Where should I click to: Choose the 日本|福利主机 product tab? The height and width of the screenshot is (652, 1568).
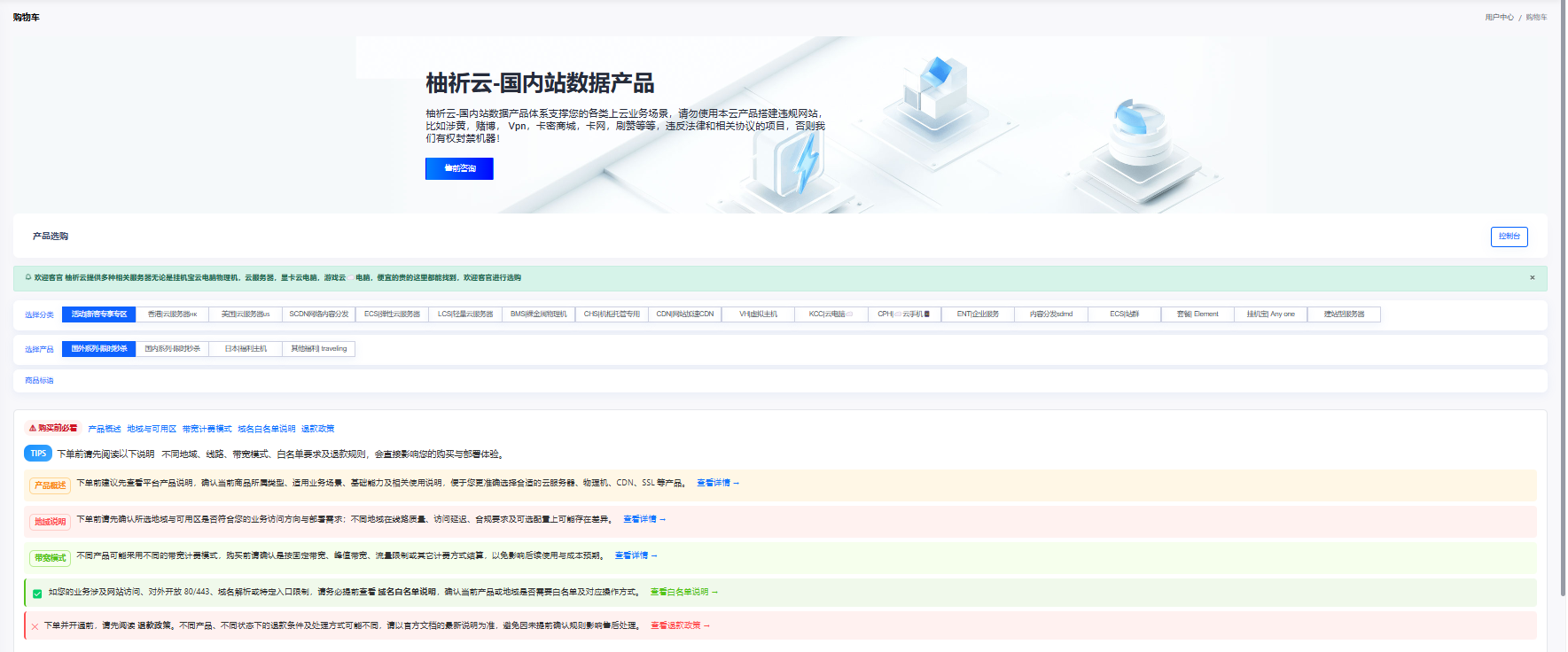click(x=246, y=349)
